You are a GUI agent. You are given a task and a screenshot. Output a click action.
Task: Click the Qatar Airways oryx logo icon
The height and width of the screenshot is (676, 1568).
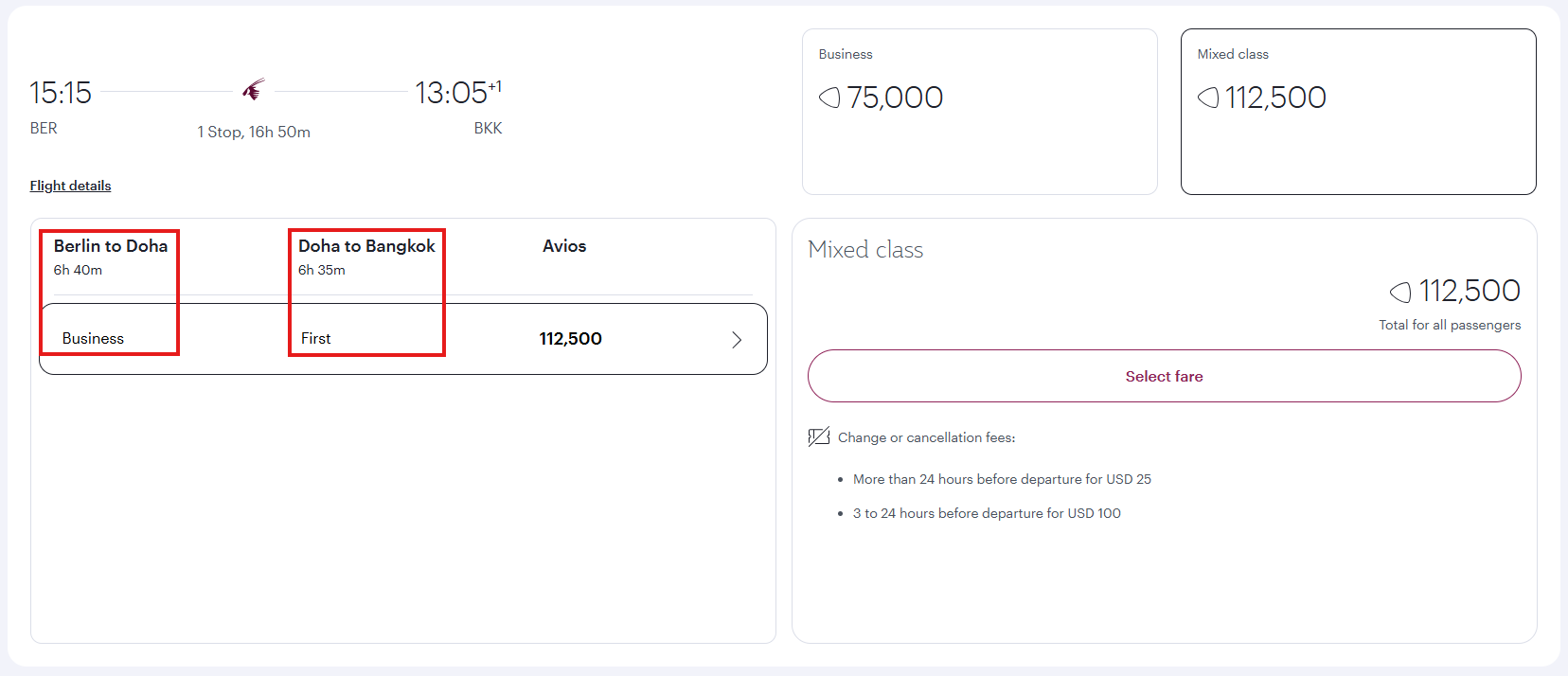point(253,90)
